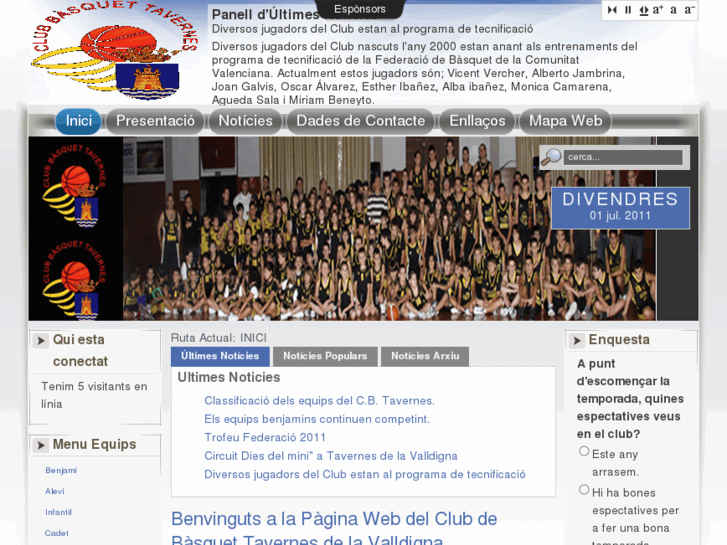Increase font size with the a+ icon
The image size is (727, 545).
658,10
